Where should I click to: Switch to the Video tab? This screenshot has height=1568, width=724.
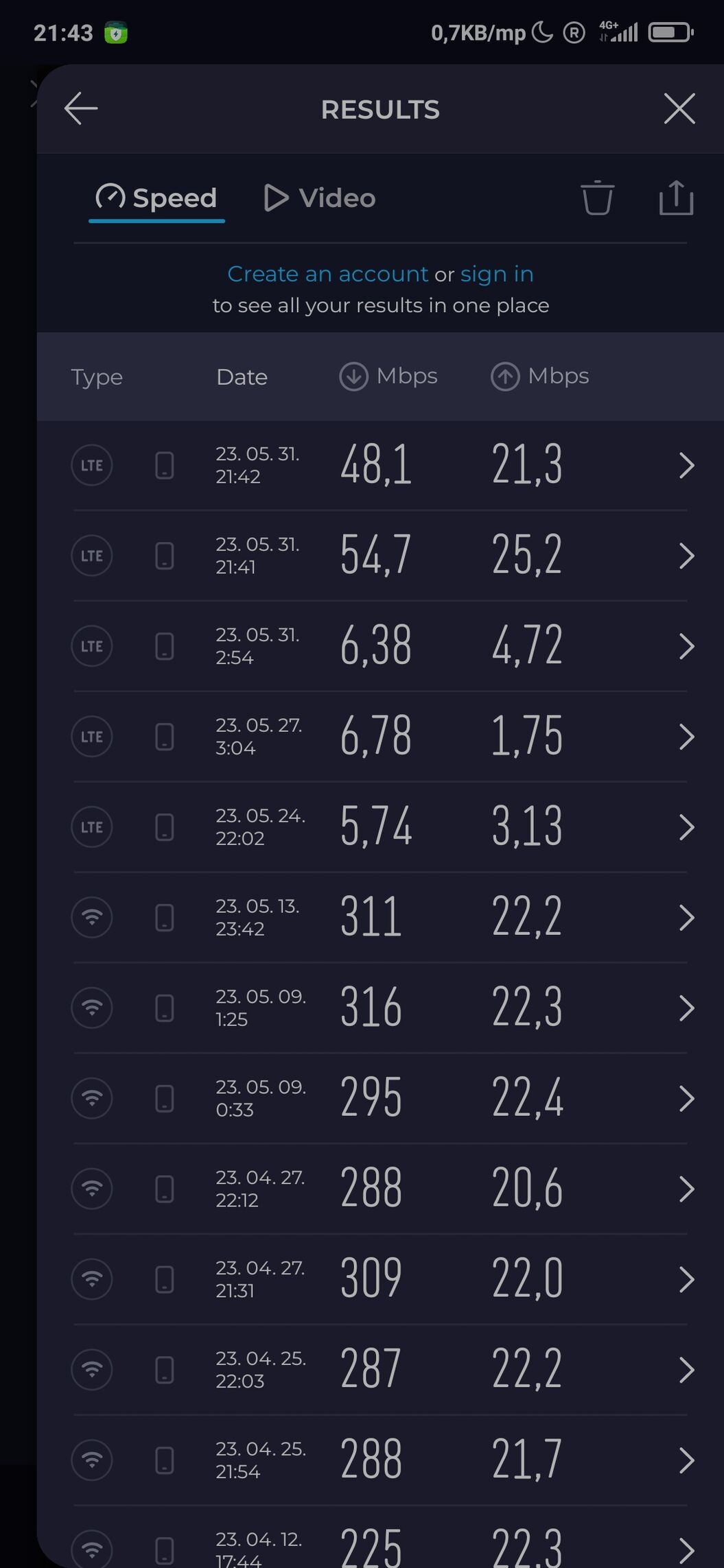pos(320,198)
